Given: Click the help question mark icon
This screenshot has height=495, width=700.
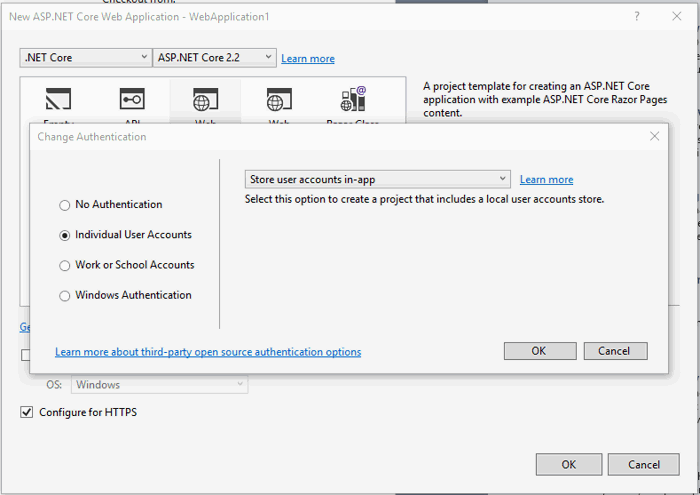Looking at the screenshot, I should pos(637,17).
